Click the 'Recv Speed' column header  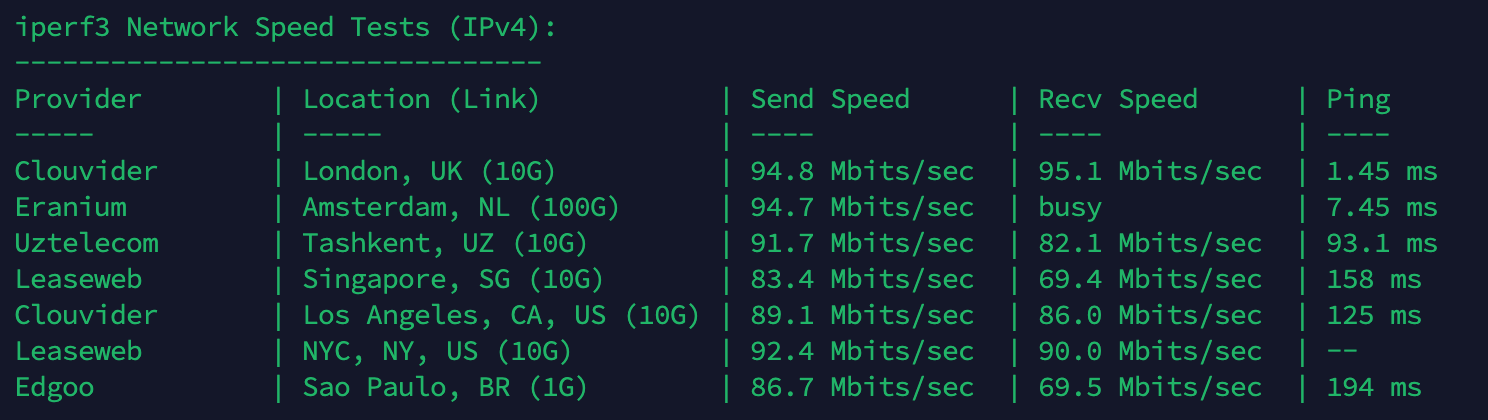(1117, 99)
